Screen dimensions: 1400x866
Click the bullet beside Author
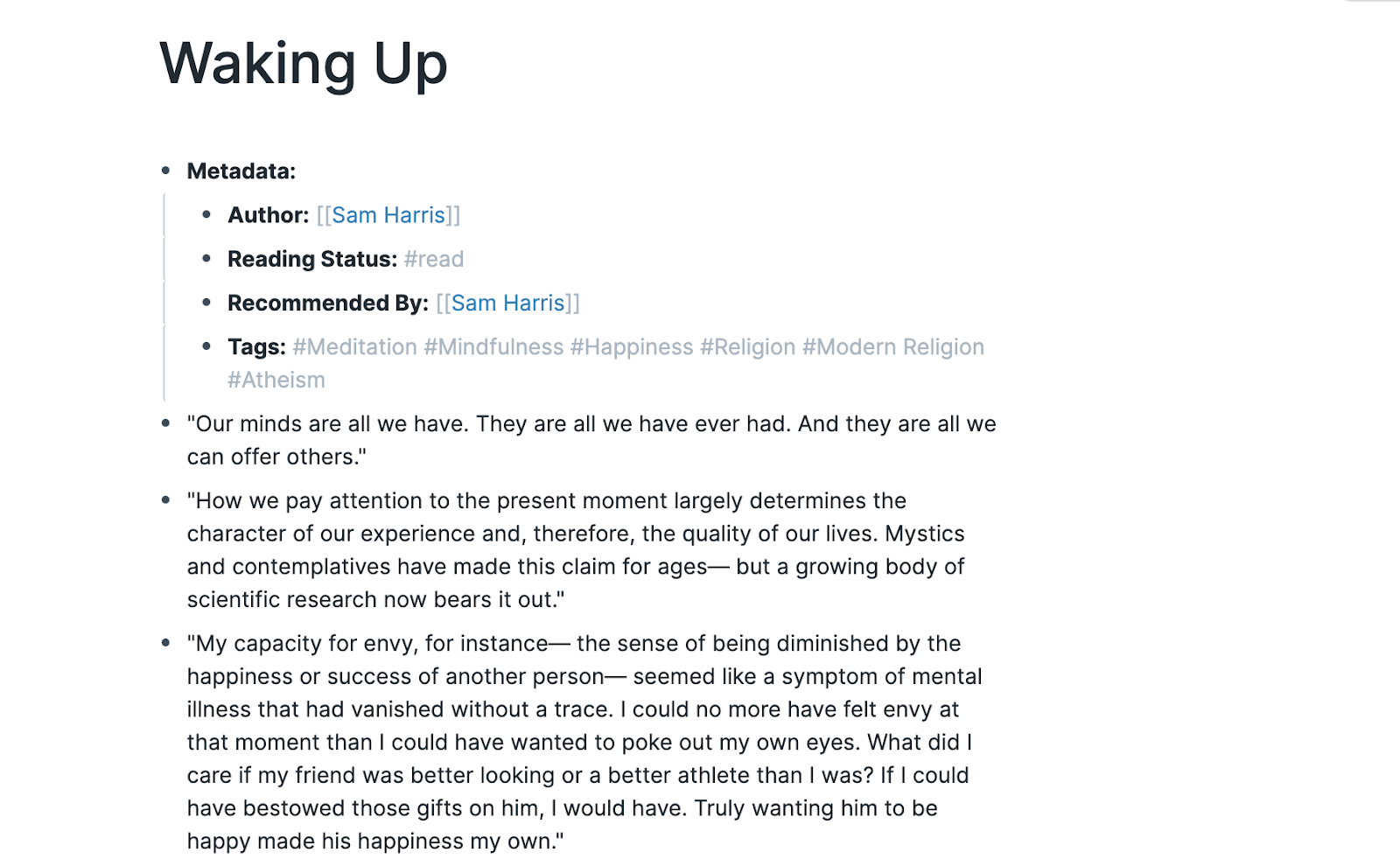click(x=206, y=214)
